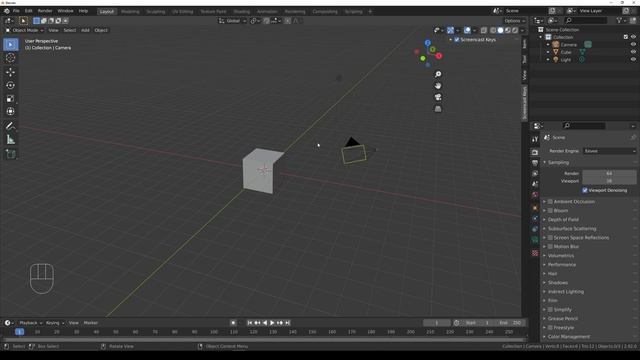Switch perspective/orthographic grid icon

click(x=438, y=109)
